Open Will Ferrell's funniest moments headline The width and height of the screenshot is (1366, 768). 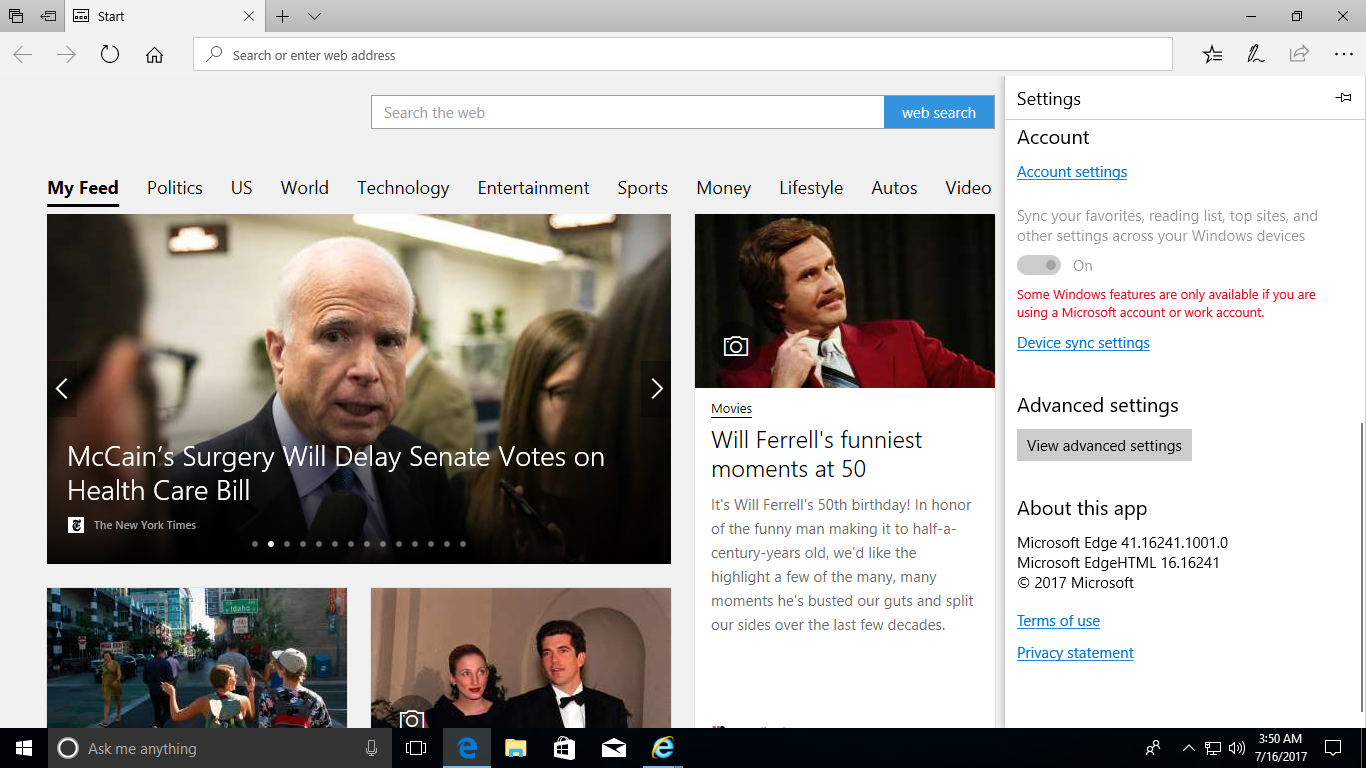816,454
